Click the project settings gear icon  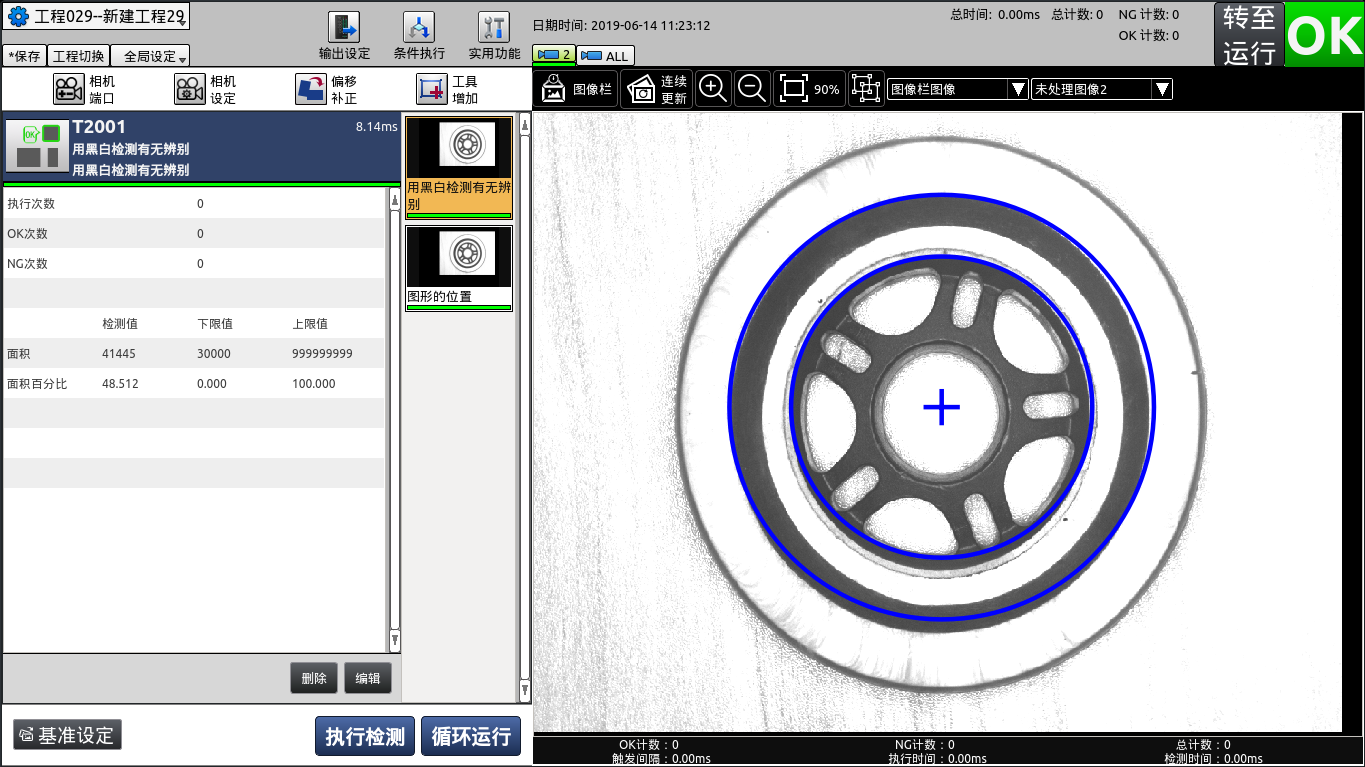tap(18, 17)
